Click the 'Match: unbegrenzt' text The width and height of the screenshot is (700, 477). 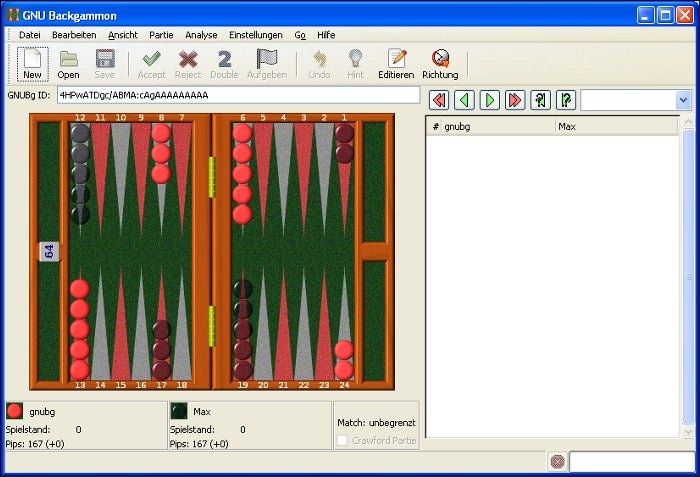tap(376, 423)
